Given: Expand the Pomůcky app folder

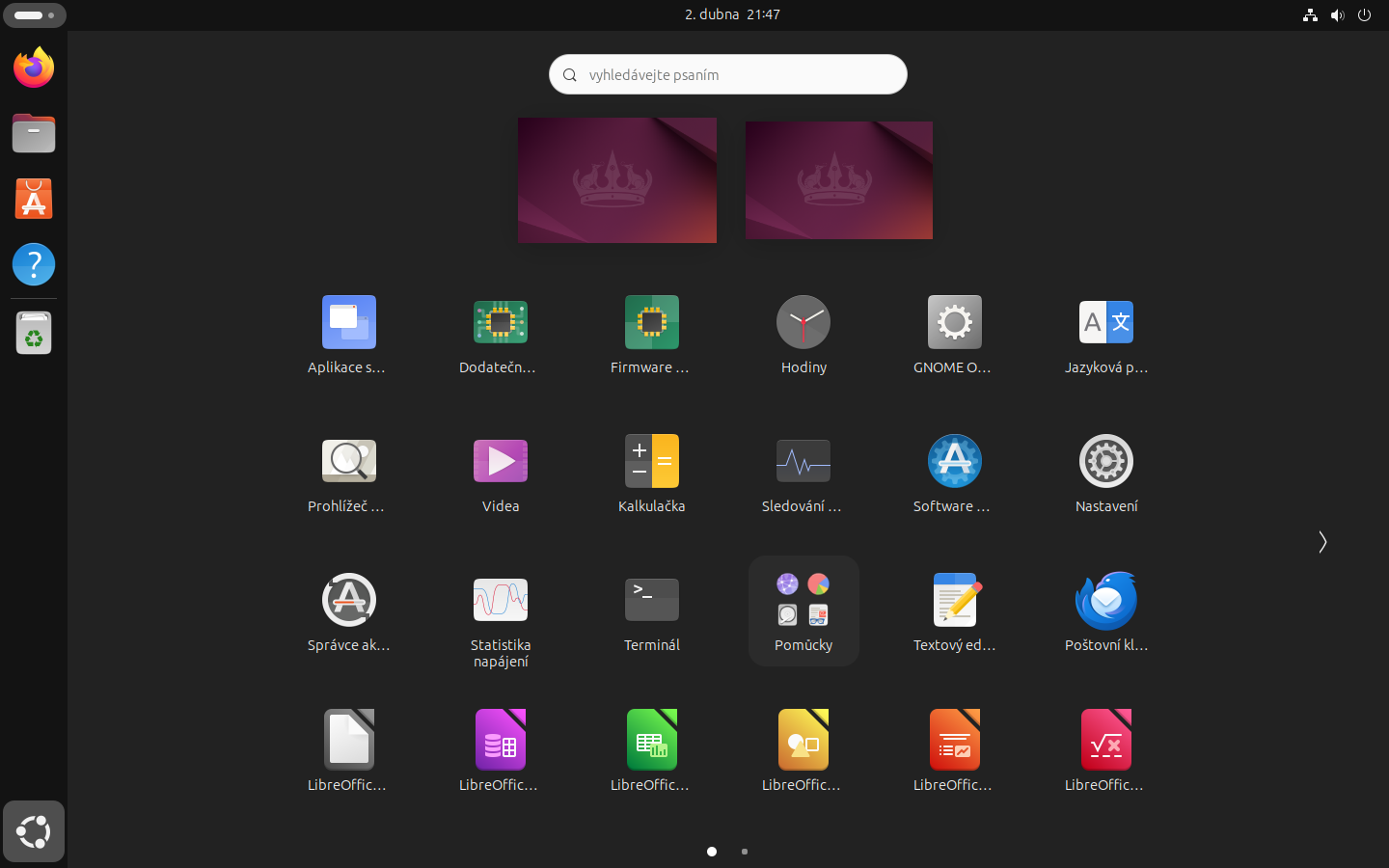Looking at the screenshot, I should click(803, 610).
